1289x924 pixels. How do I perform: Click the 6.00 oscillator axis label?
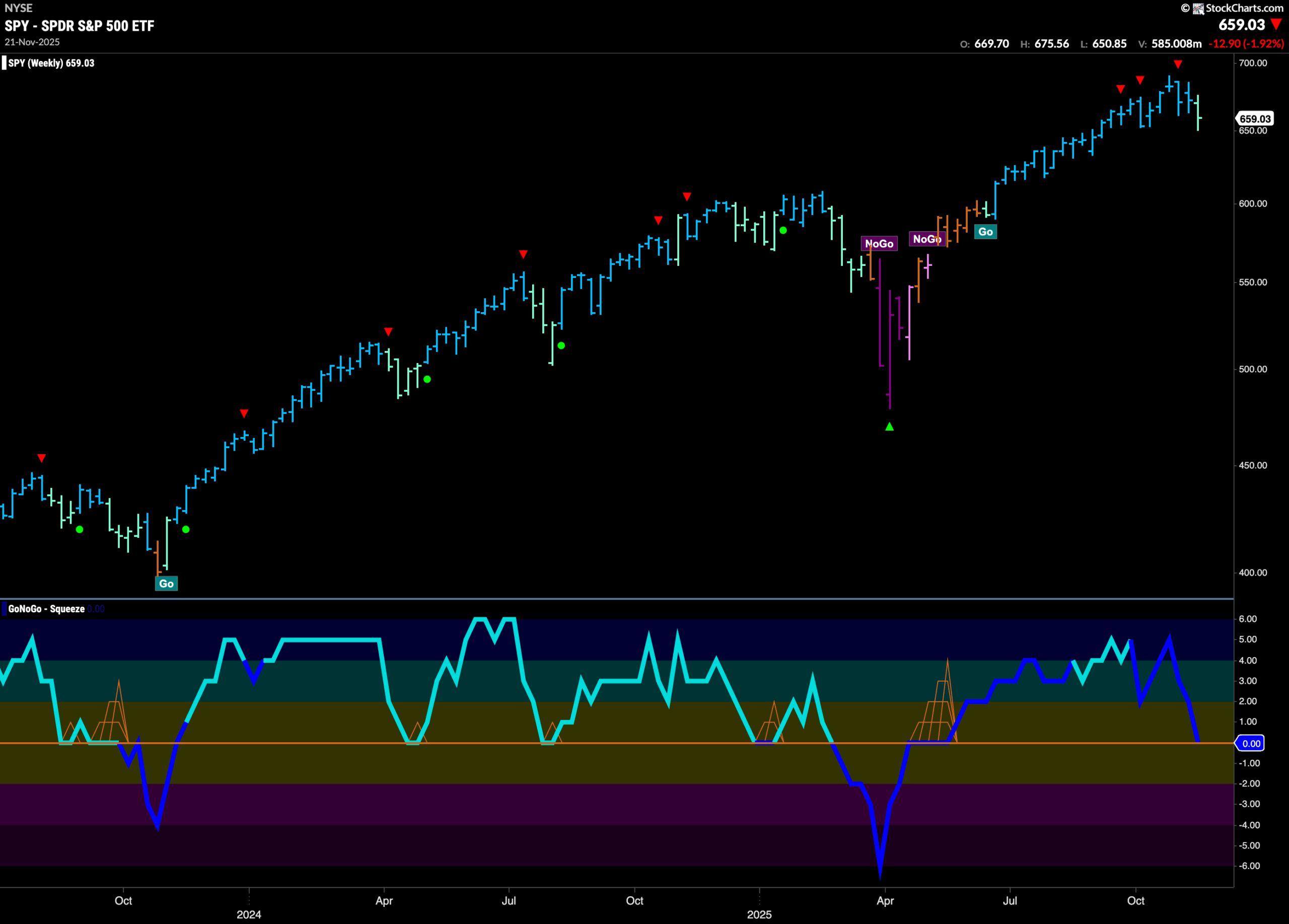pos(1248,619)
